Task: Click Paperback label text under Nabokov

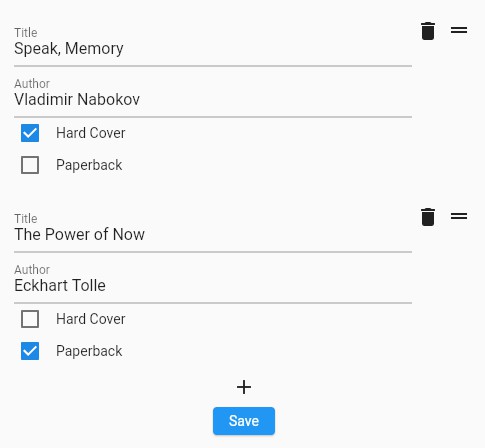Action: (x=89, y=165)
